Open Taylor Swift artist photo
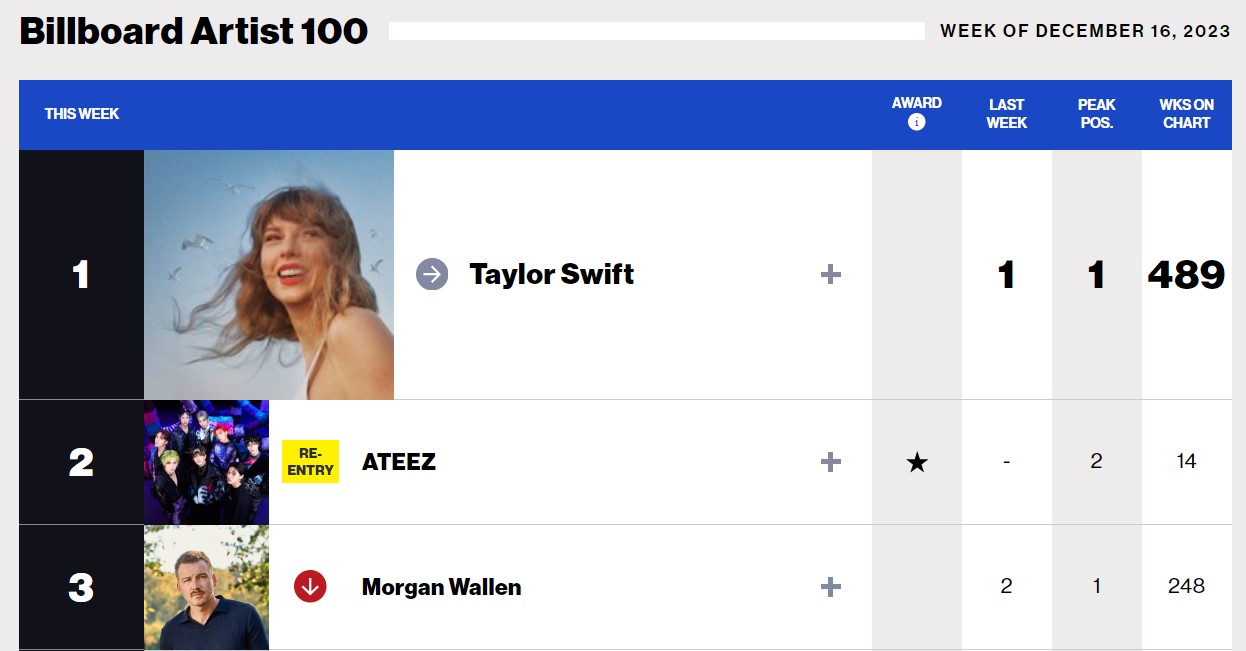Image resolution: width=1246 pixels, height=651 pixels. (x=269, y=275)
